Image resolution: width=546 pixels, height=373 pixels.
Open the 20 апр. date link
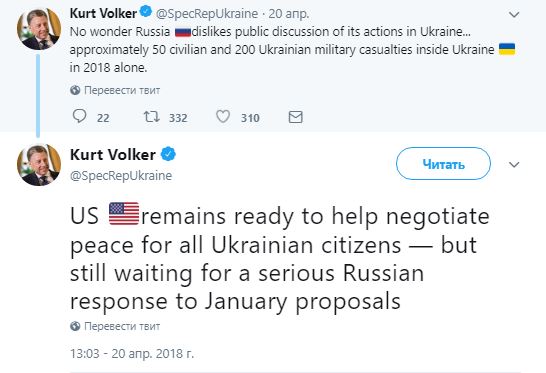click(289, 14)
